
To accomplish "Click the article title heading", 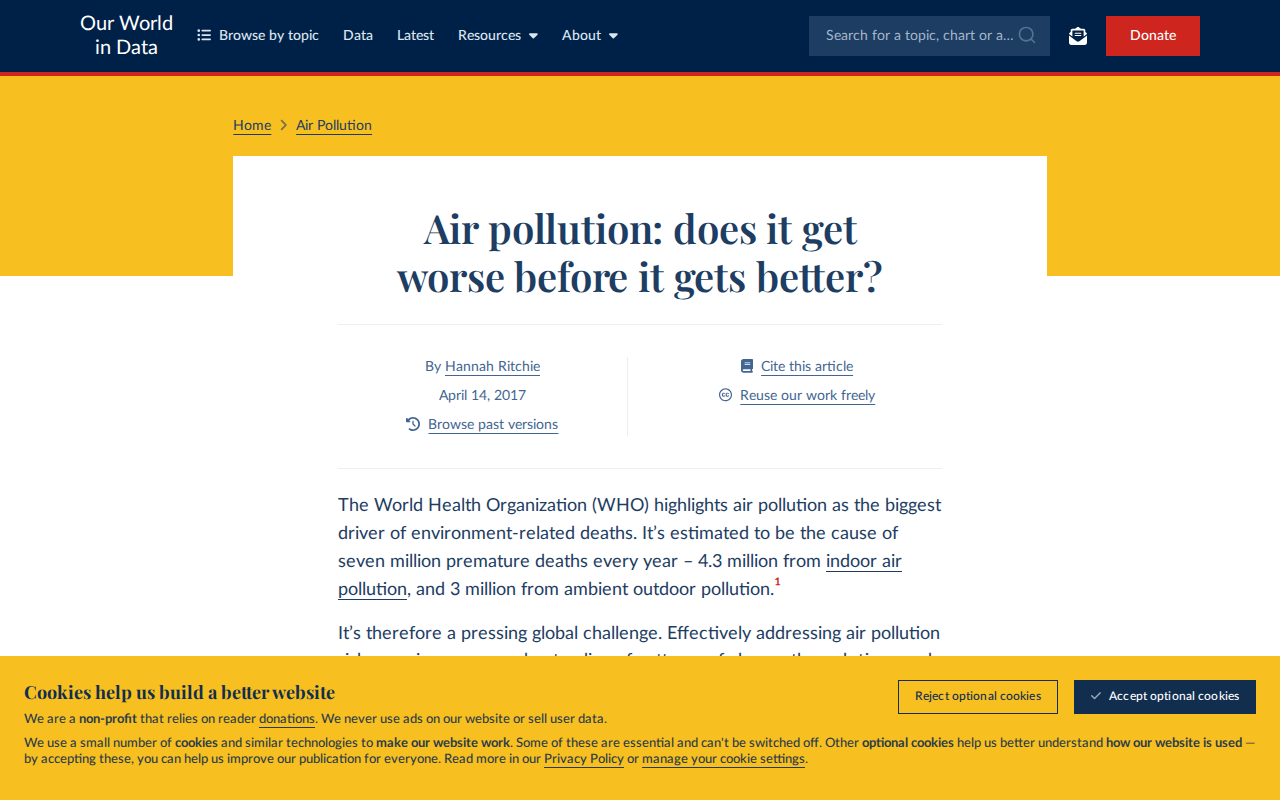I will tap(640, 253).
